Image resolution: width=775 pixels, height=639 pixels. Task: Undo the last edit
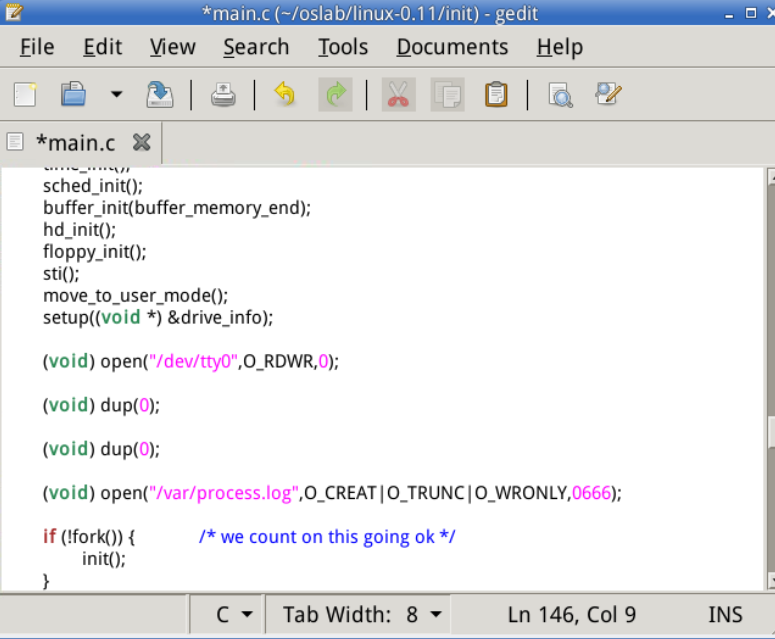click(285, 94)
